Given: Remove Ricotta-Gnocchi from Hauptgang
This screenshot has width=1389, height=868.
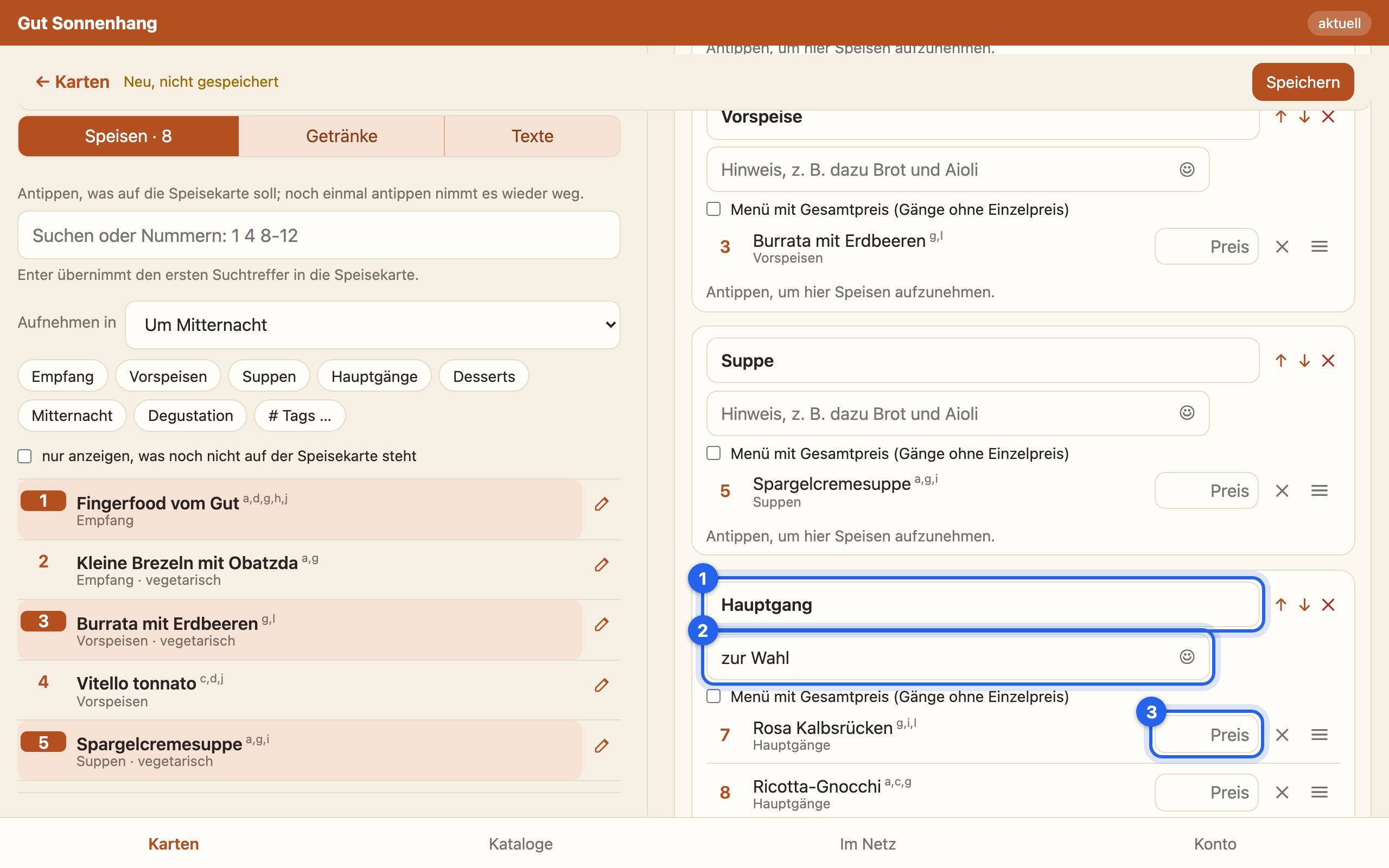Looking at the screenshot, I should point(1282,793).
